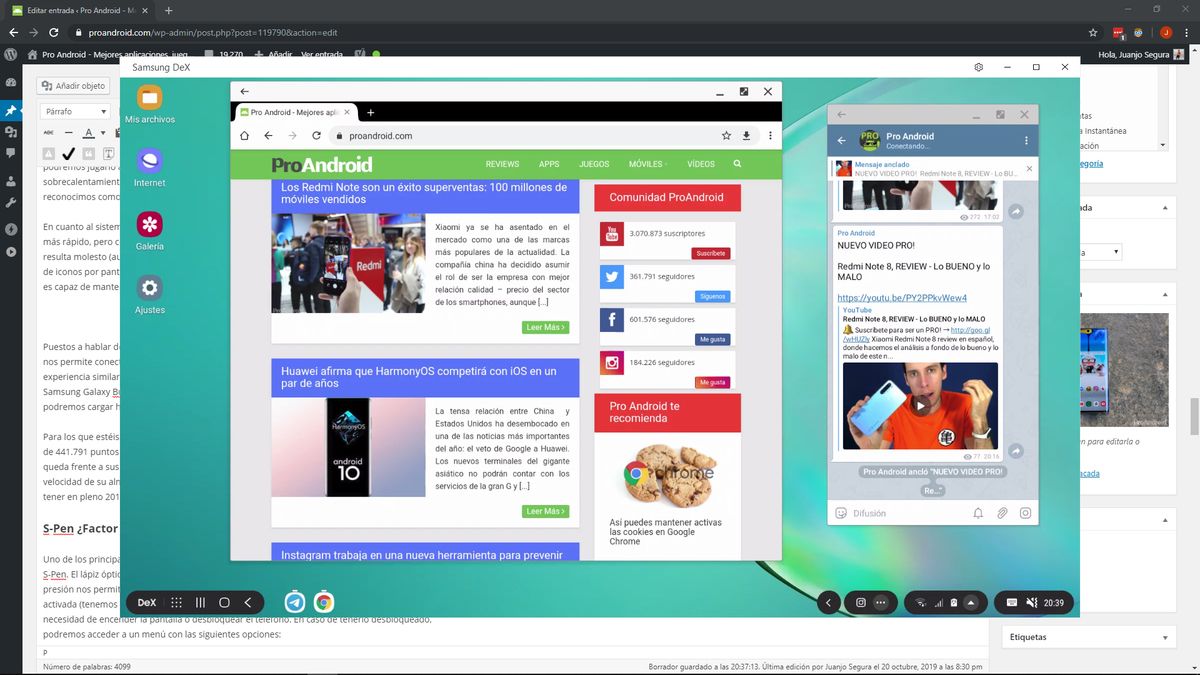Open the HarmonyOS article thumbnail

tap(348, 447)
